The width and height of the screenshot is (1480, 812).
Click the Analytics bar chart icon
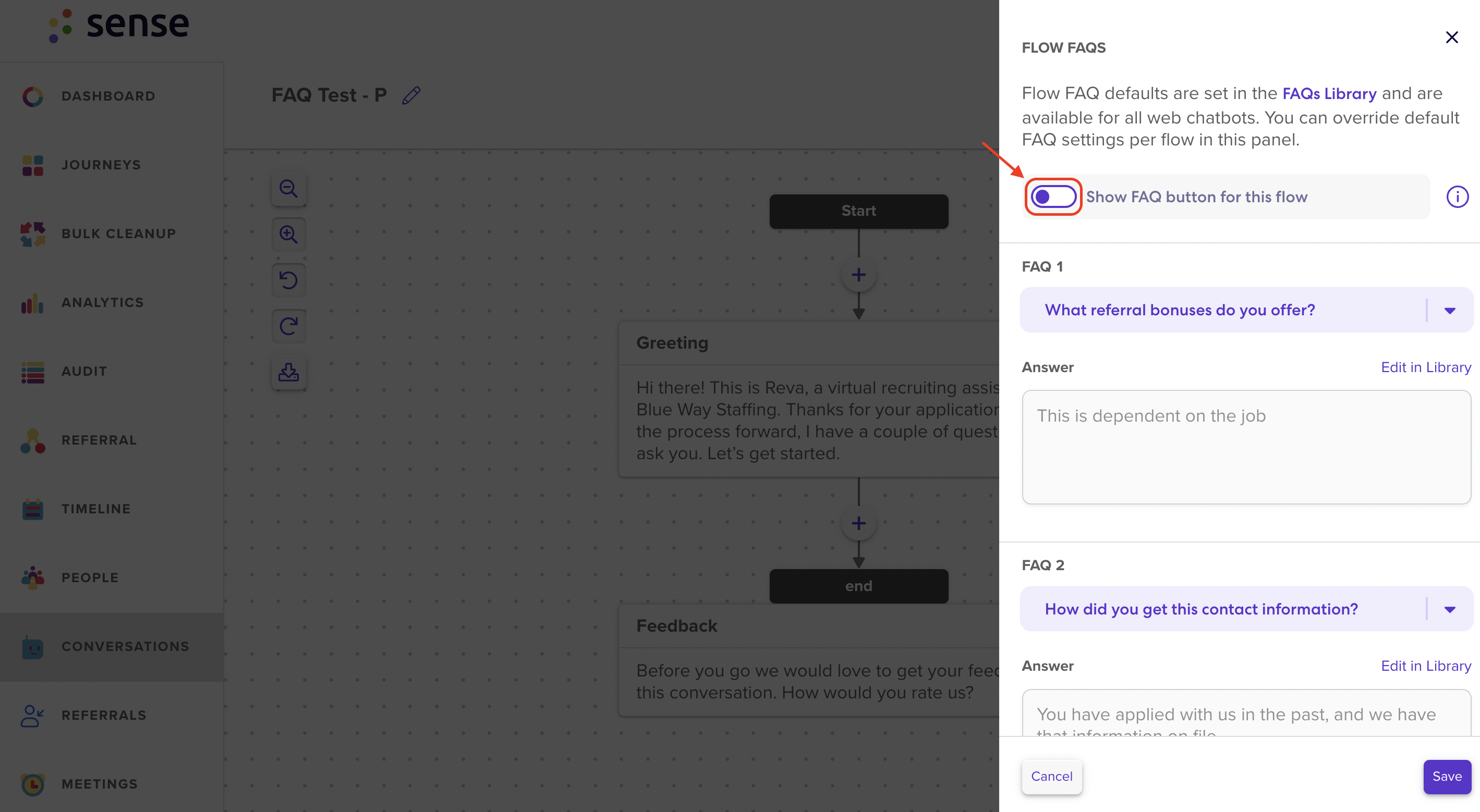coord(33,303)
